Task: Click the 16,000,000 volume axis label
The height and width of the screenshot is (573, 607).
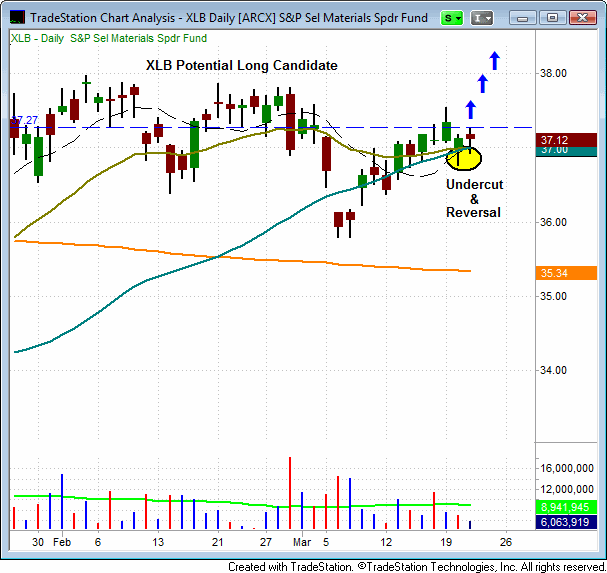Action: pyautogui.click(x=567, y=468)
